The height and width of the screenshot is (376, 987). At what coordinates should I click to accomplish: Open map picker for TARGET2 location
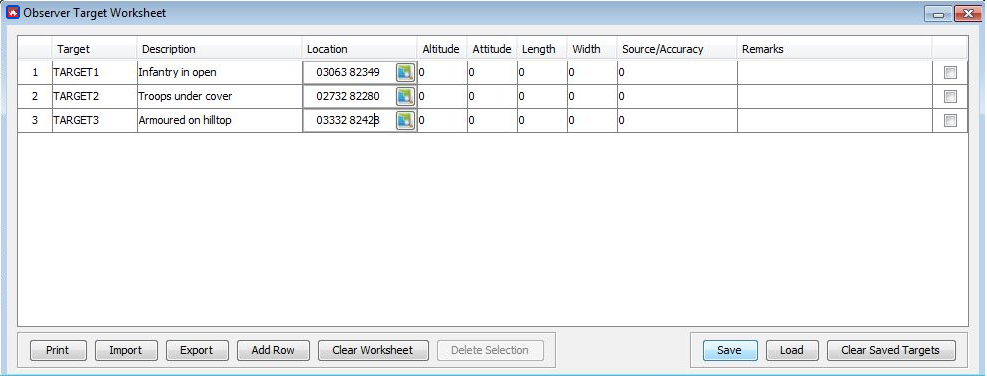tap(405, 96)
